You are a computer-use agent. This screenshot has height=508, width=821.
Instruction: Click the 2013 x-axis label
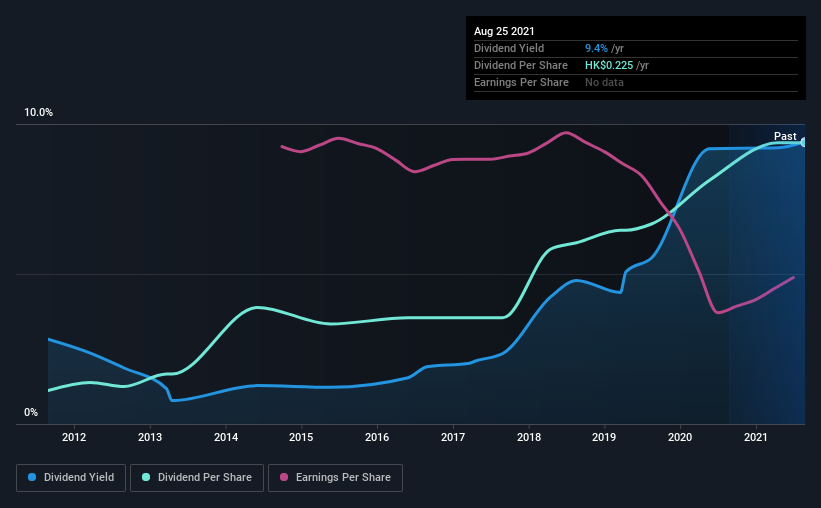pos(150,437)
